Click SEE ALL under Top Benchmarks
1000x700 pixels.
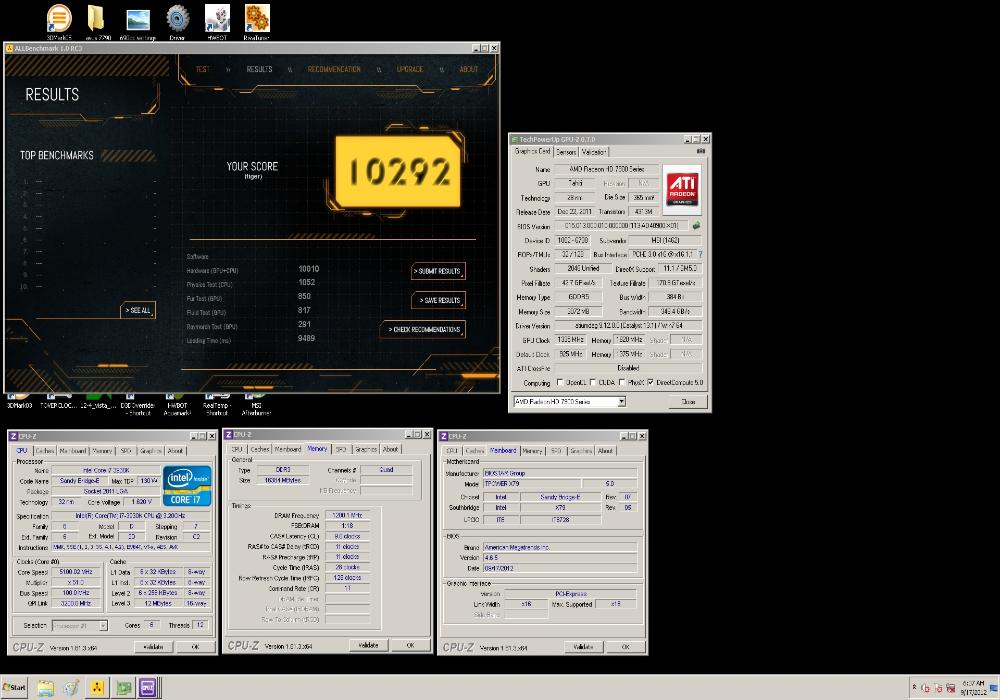point(138,310)
